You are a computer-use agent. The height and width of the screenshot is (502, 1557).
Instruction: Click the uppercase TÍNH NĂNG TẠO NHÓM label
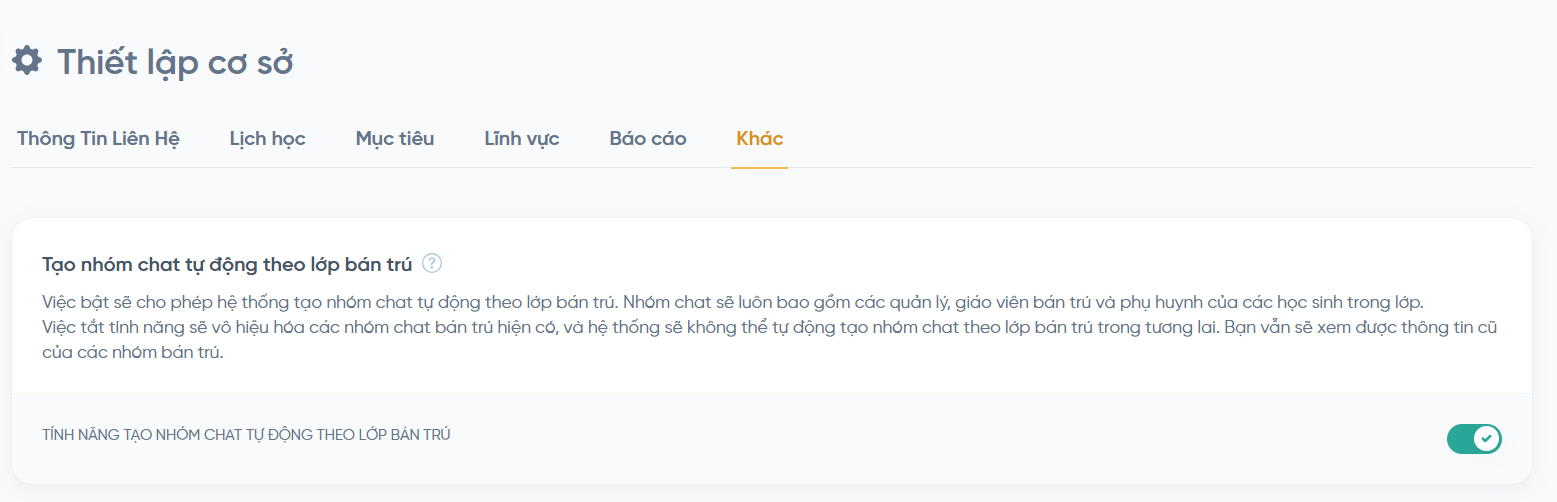pos(246,435)
